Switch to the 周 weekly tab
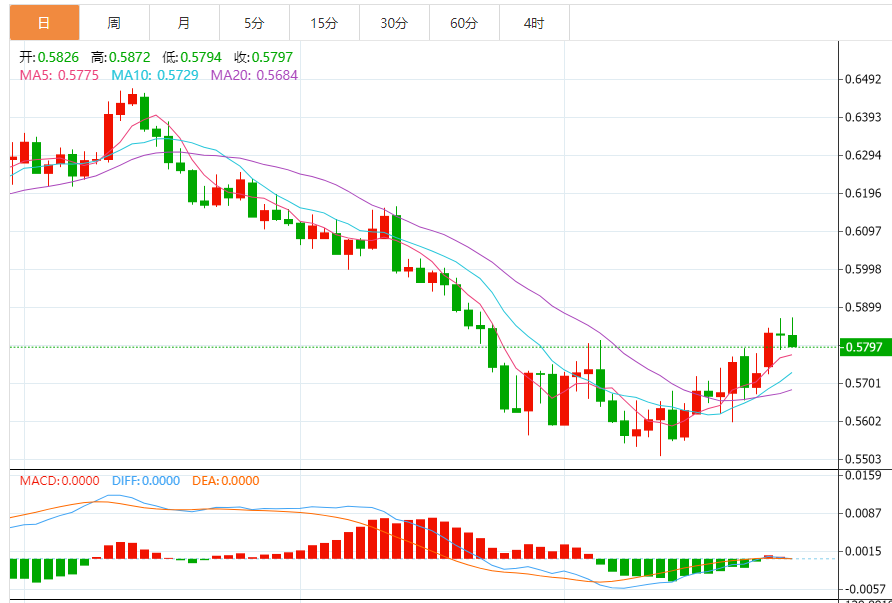892x603 pixels. (114, 22)
